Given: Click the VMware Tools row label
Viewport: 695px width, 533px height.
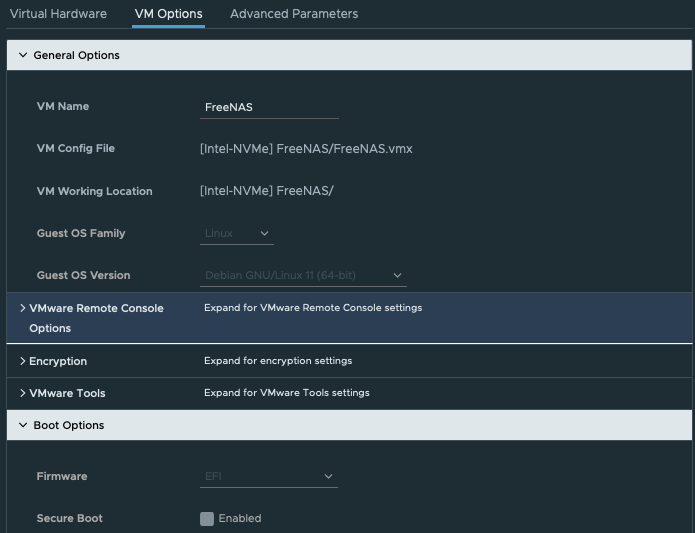Looking at the screenshot, I should (x=67, y=393).
